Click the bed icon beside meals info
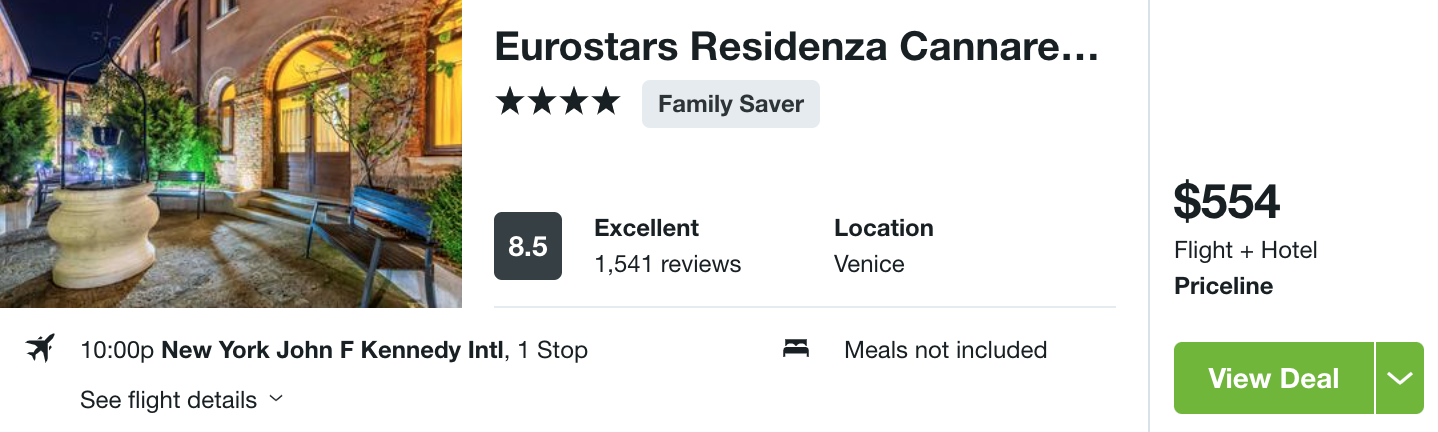The image size is (1438, 432). pos(796,349)
